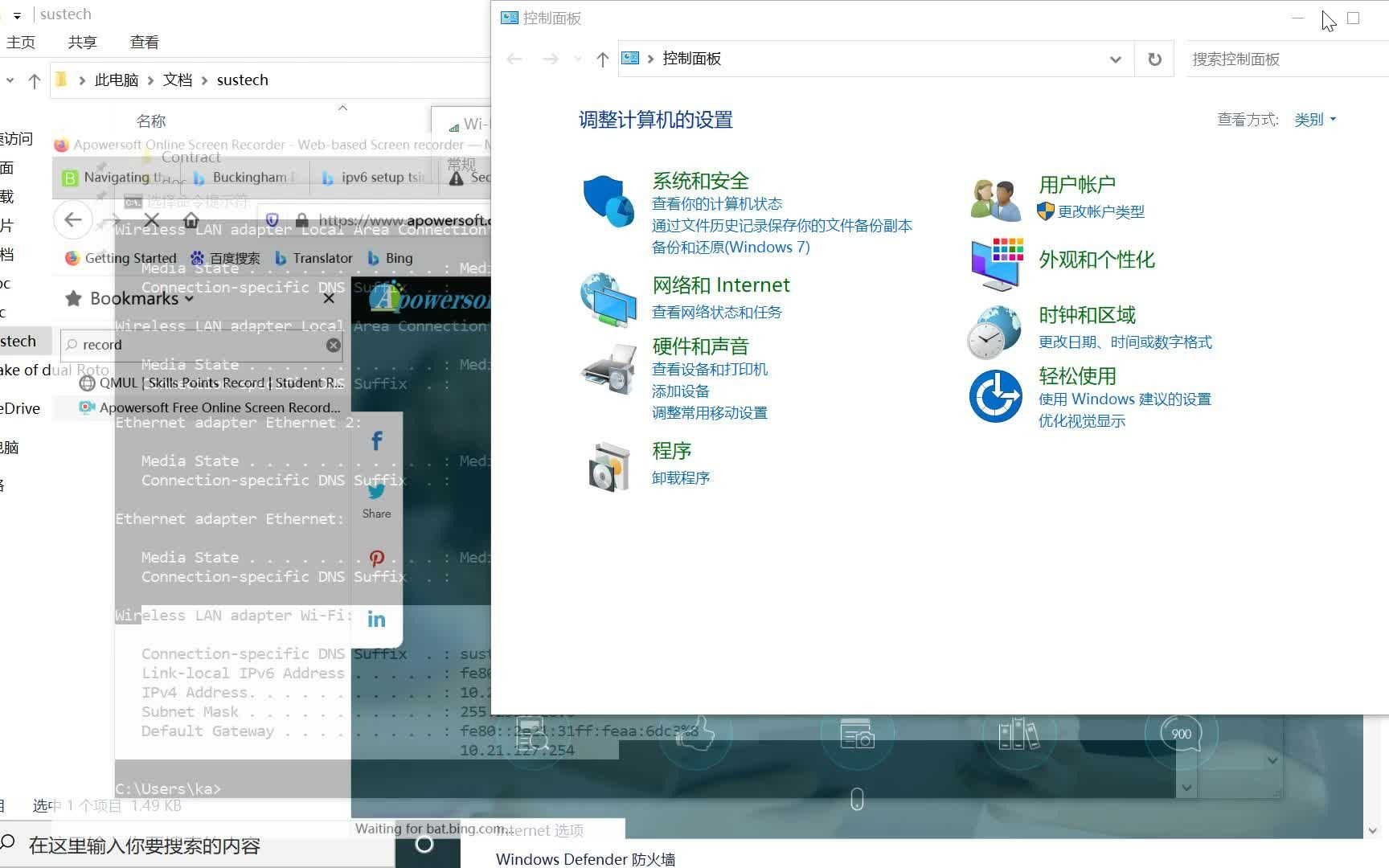Click browser home icon
Screen dimensions: 1389x868
pos(191,220)
